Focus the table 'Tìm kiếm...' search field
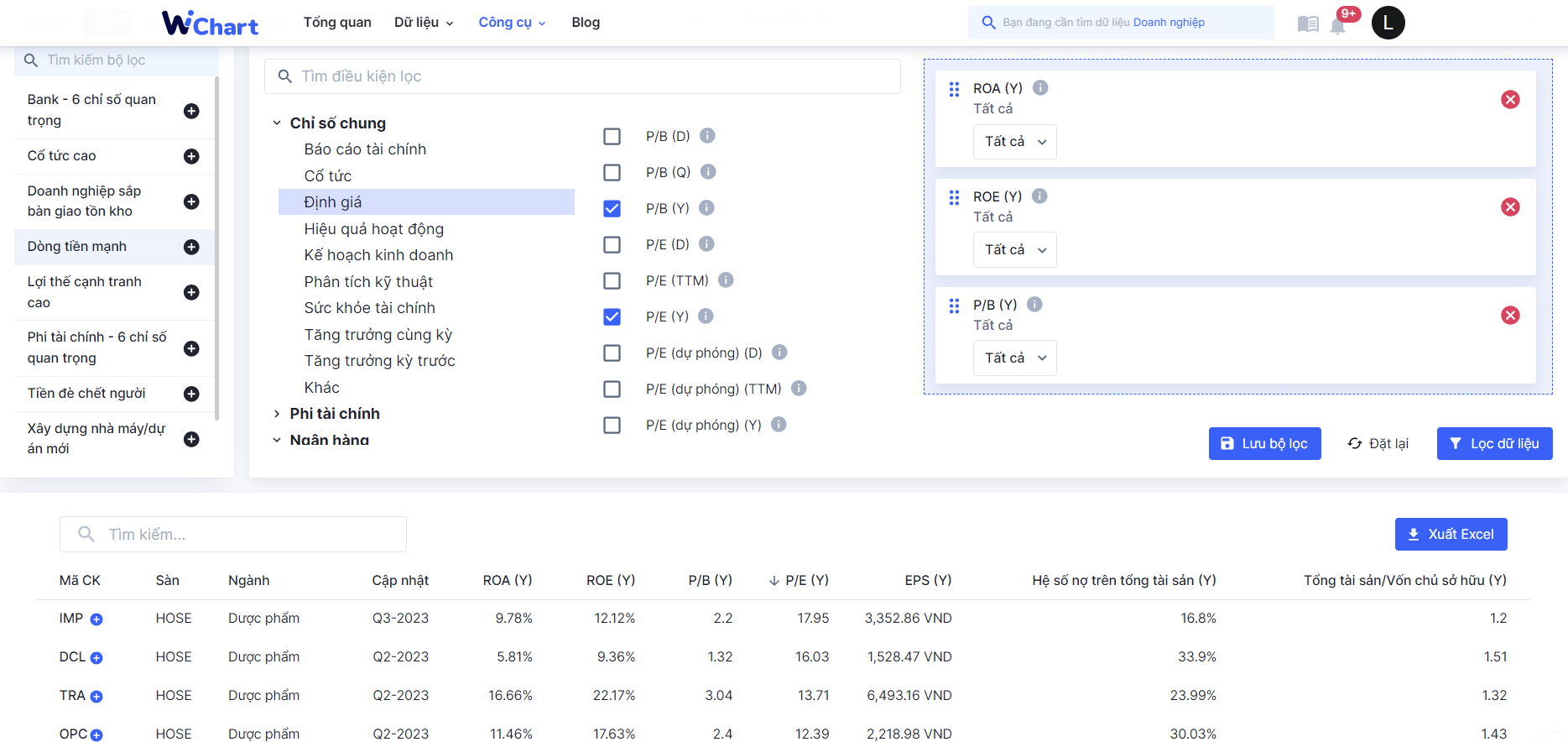 click(233, 534)
